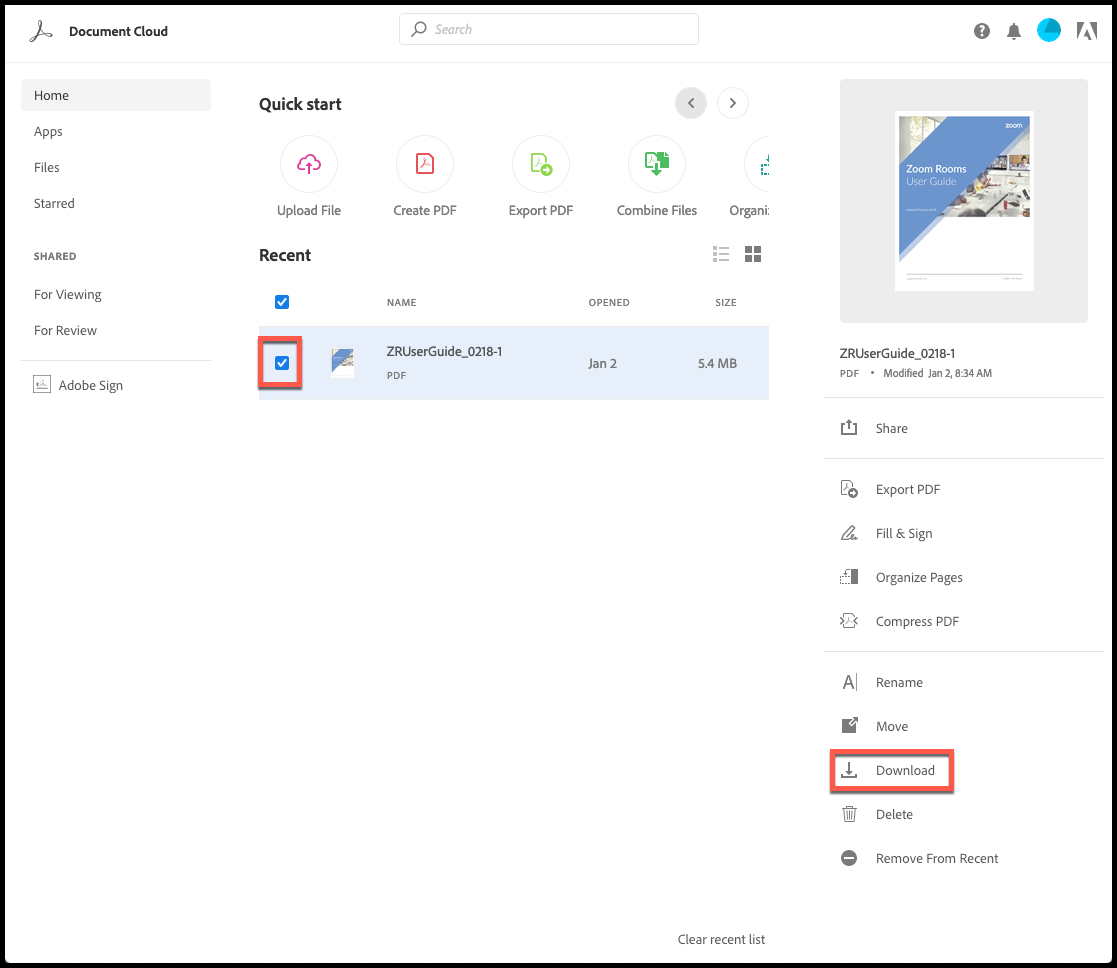Download the selected PDF file

coord(904,770)
